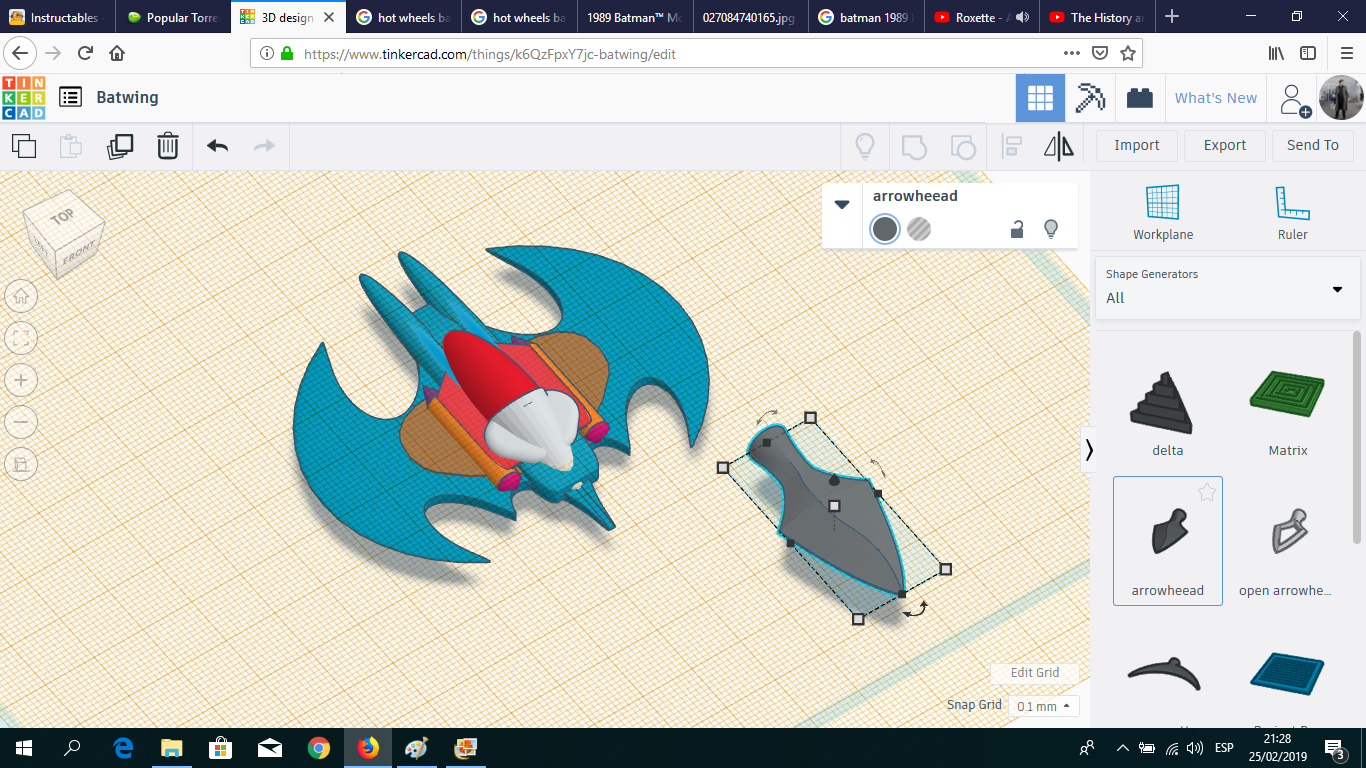Reload the page in Firefox

(85, 53)
